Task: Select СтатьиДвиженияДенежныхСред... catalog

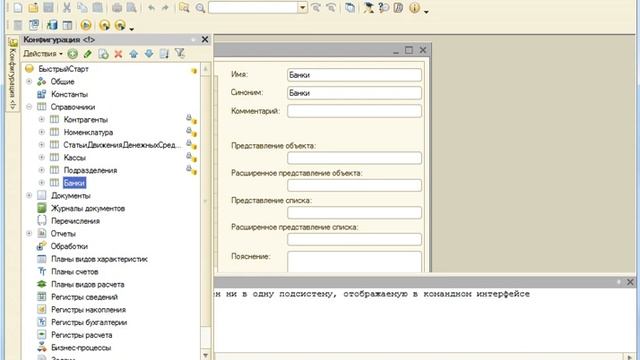Action: tap(122, 145)
